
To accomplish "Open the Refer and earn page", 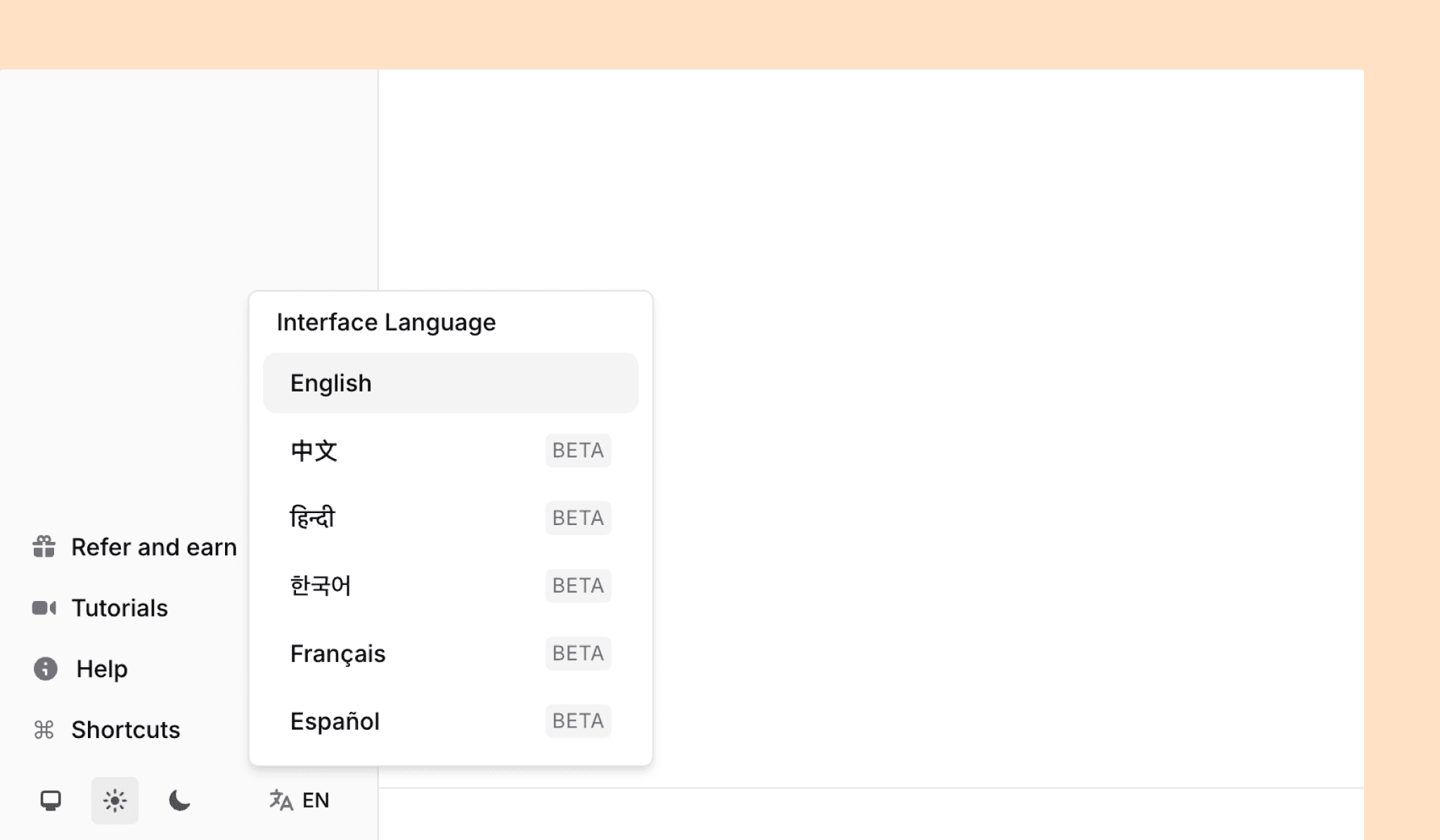I will coord(153,547).
